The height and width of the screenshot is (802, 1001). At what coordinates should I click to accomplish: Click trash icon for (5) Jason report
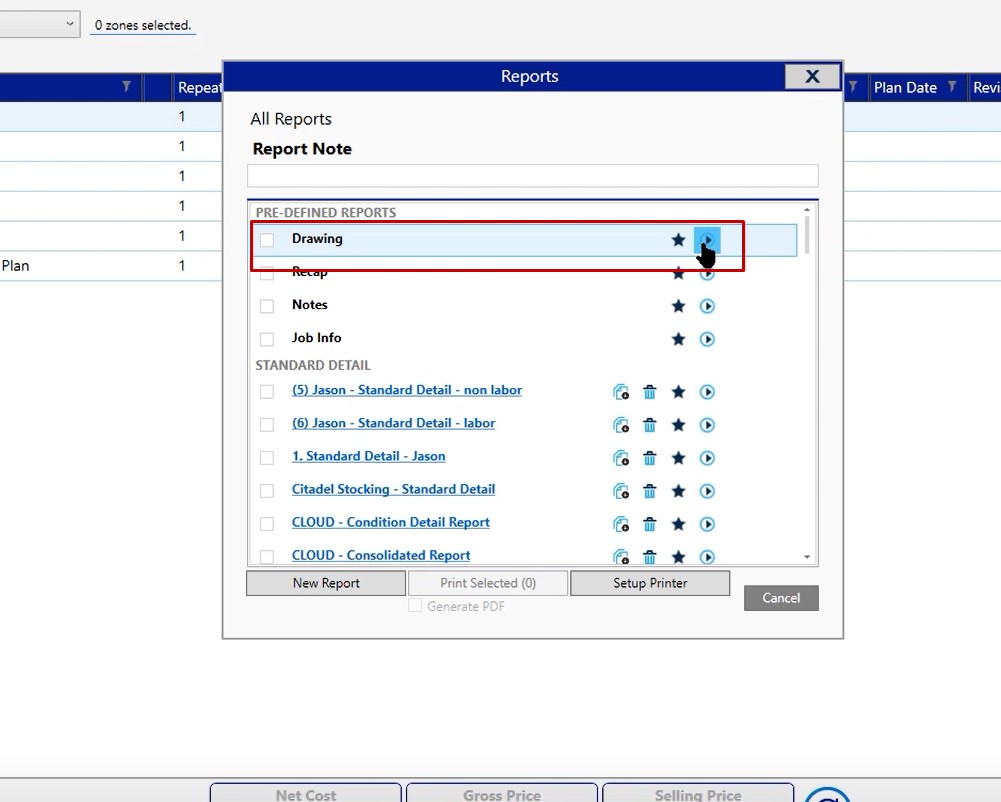click(x=649, y=392)
